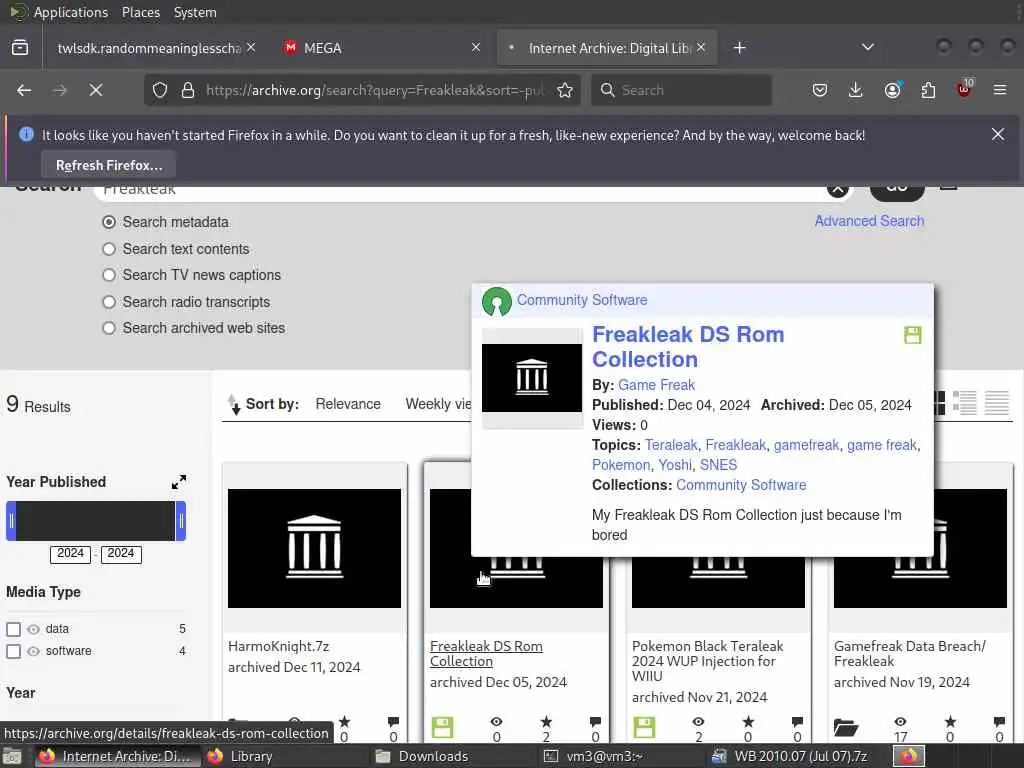
Task: Open the Firefox hamburger menu
Action: coord(1000,90)
